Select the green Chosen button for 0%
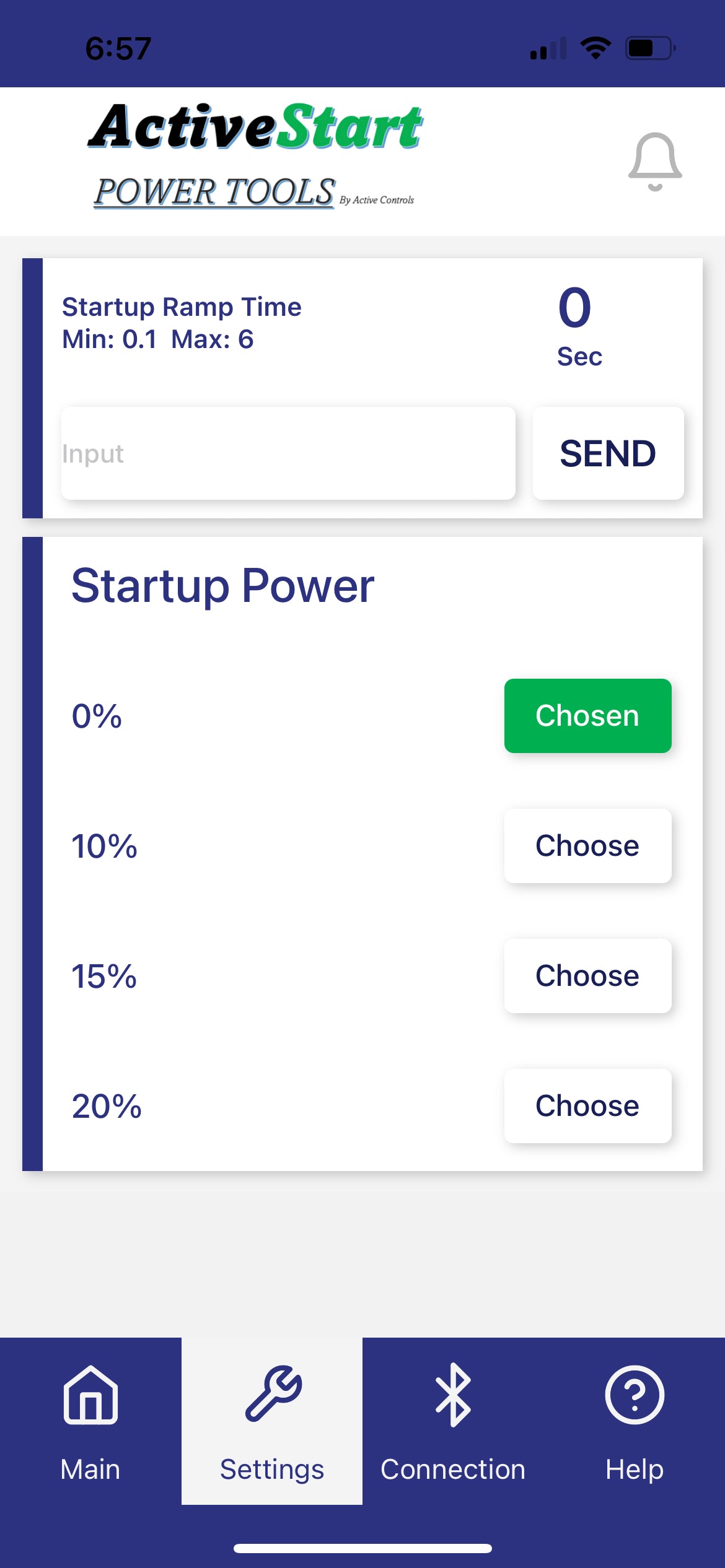 [587, 716]
